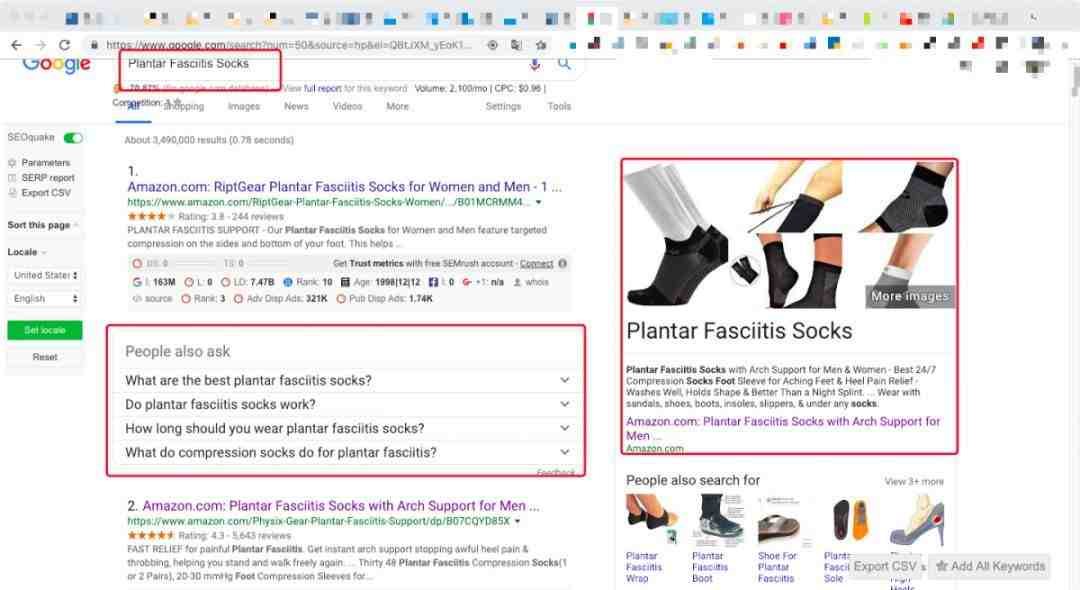
Task: Open the English language dropdown
Action: [45, 299]
